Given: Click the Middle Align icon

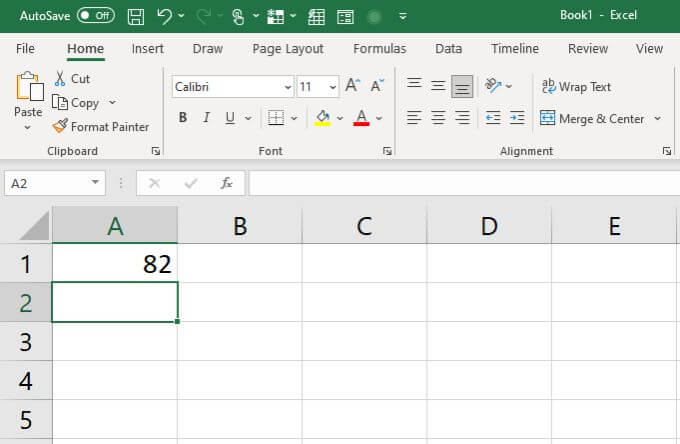Looking at the screenshot, I should coord(438,85).
